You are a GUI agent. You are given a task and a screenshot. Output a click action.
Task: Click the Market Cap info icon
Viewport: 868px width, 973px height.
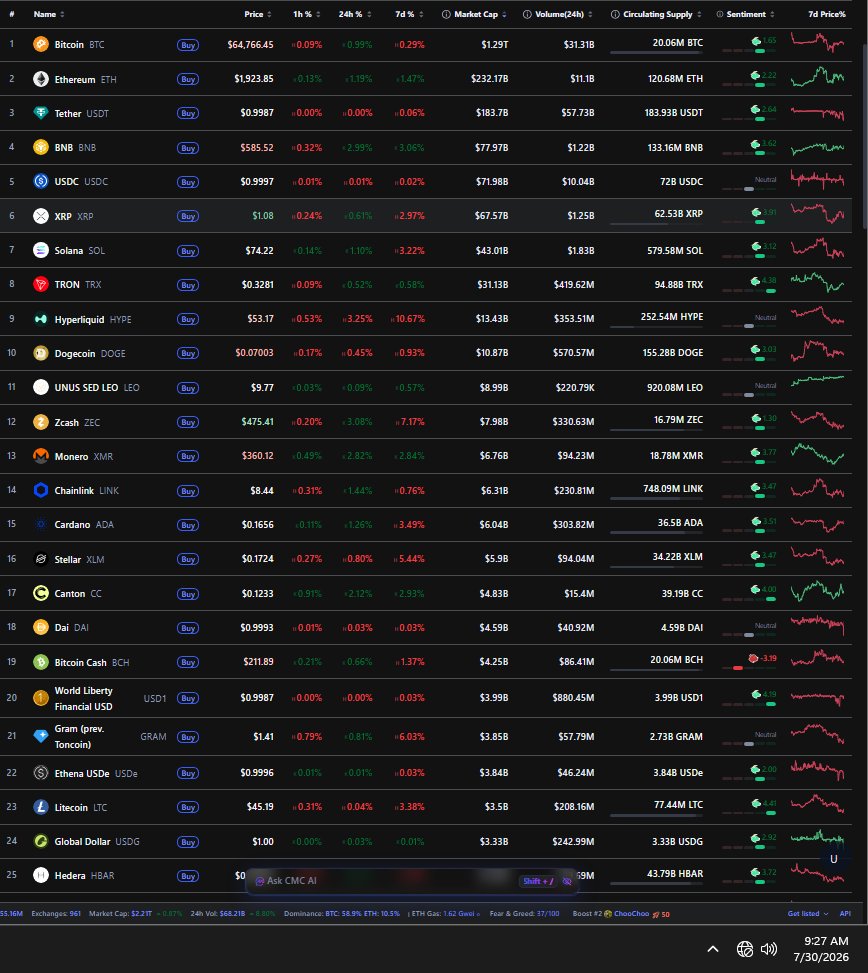tap(446, 14)
